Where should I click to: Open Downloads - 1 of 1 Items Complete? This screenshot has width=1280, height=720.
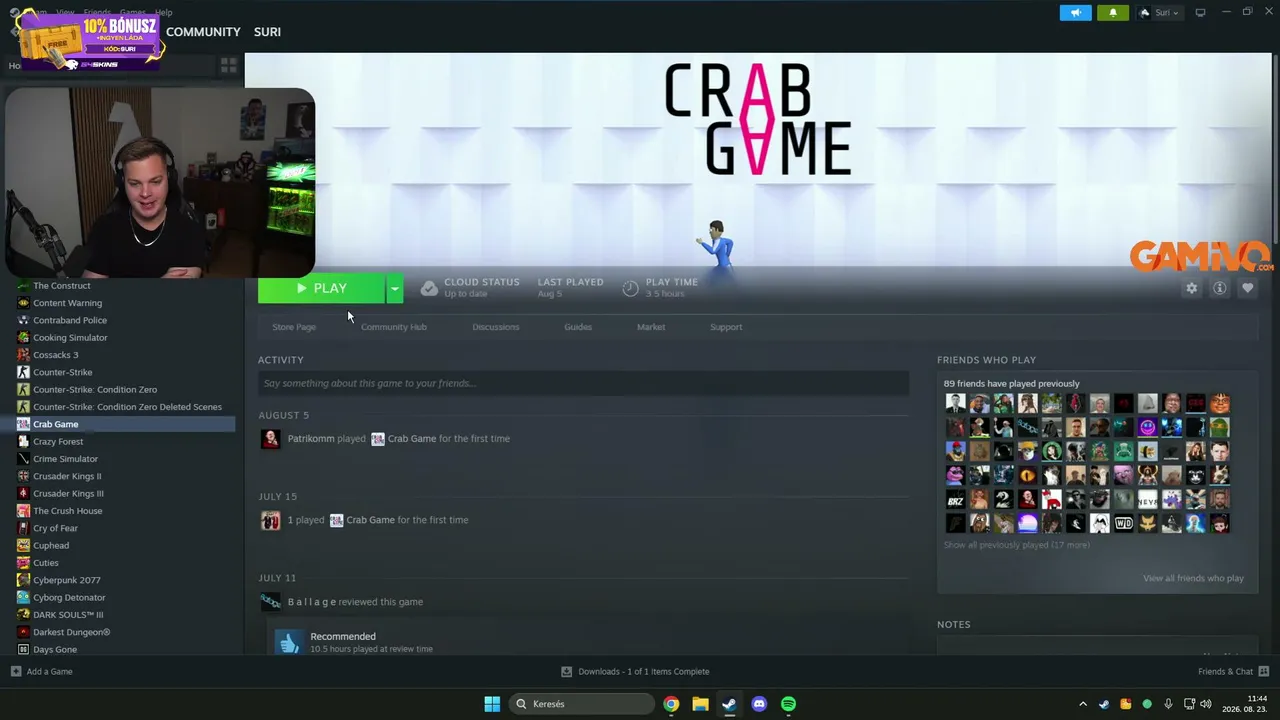click(635, 671)
